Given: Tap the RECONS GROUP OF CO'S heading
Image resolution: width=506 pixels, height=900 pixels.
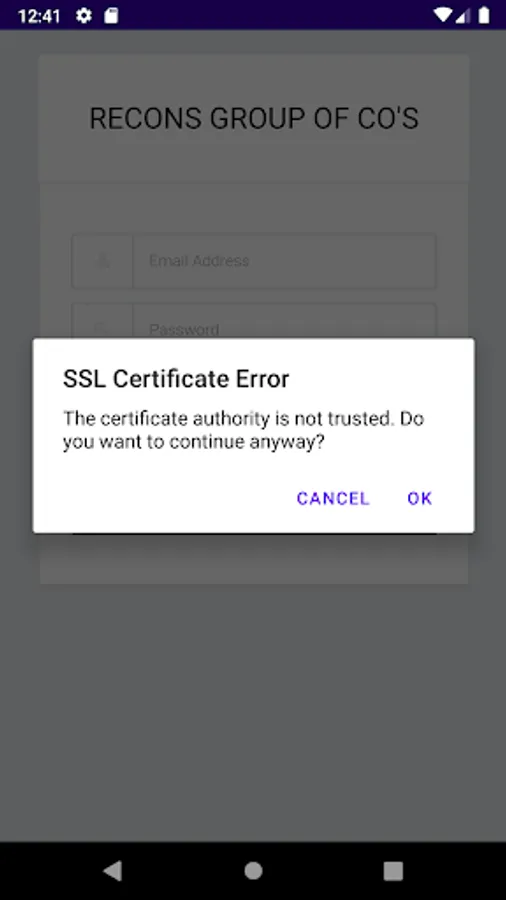Looking at the screenshot, I should pos(254,119).
